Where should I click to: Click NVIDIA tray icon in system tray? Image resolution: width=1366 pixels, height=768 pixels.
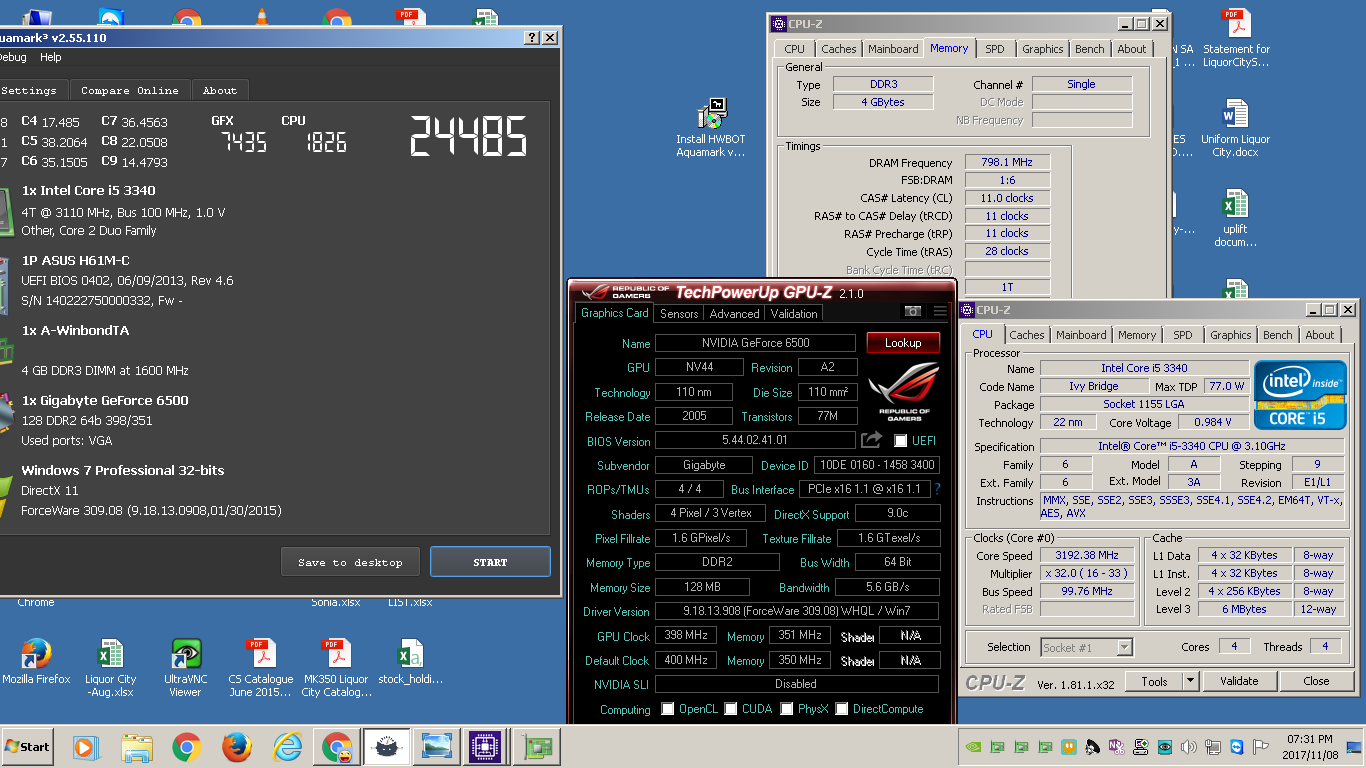click(974, 747)
